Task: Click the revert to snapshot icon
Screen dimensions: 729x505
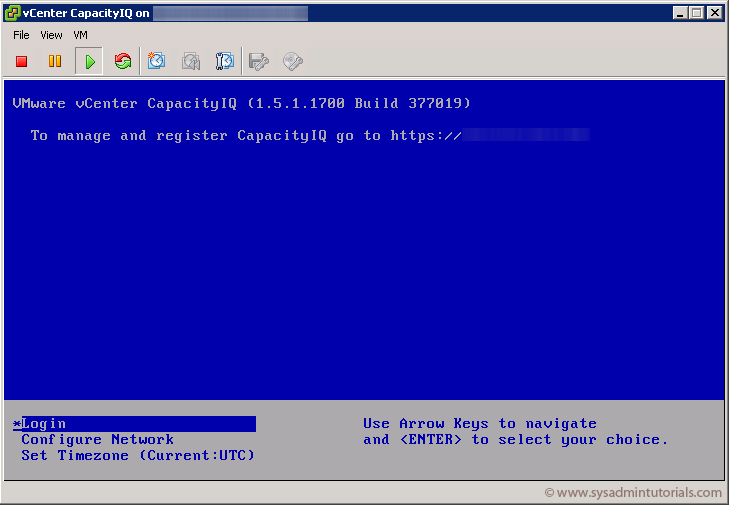Action: tap(191, 61)
